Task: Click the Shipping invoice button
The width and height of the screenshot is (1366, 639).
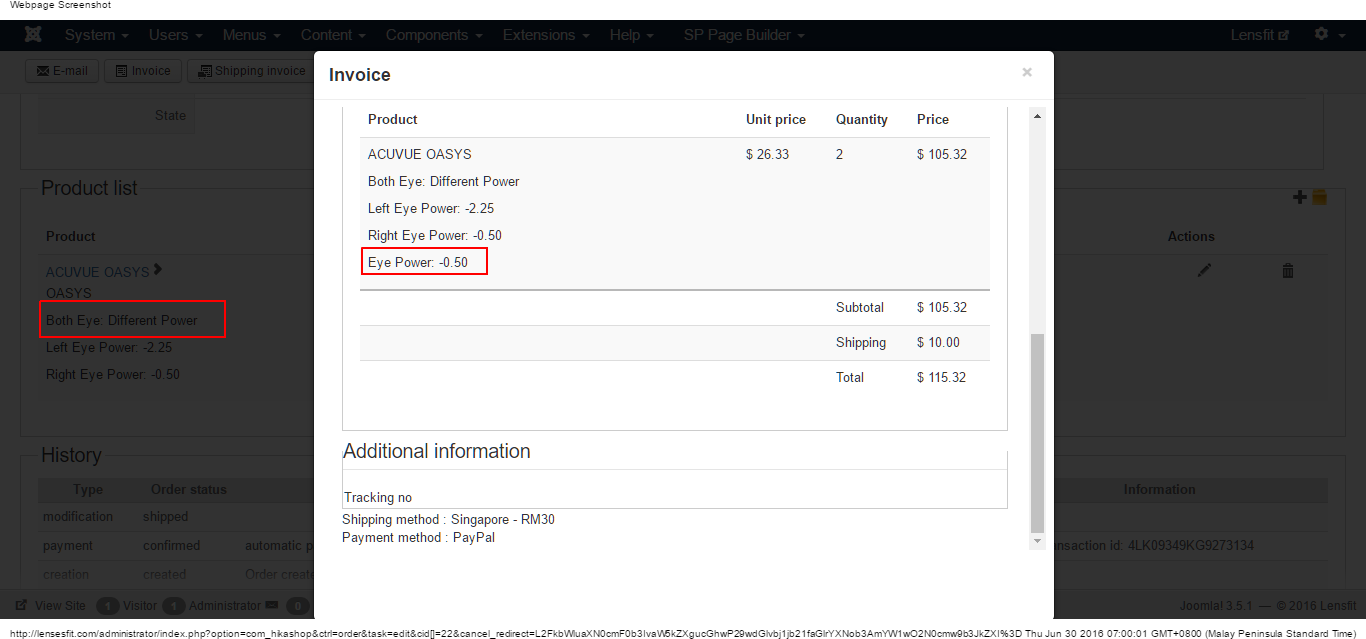Action: (x=251, y=71)
